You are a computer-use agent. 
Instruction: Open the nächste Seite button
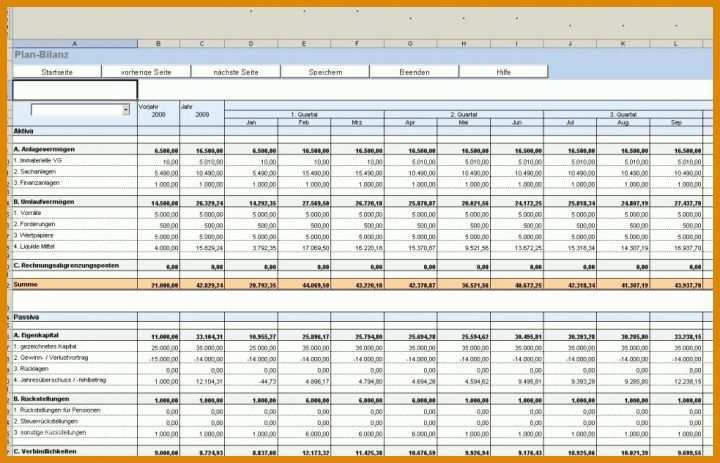coord(236,72)
